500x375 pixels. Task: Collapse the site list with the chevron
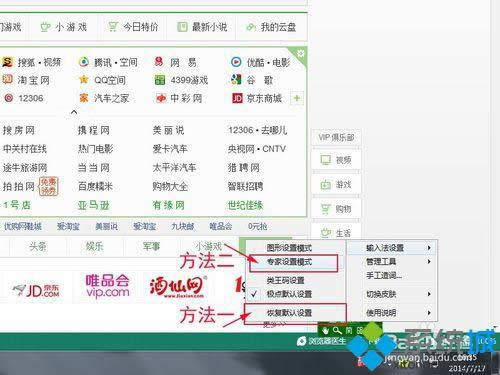(x=74, y=112)
